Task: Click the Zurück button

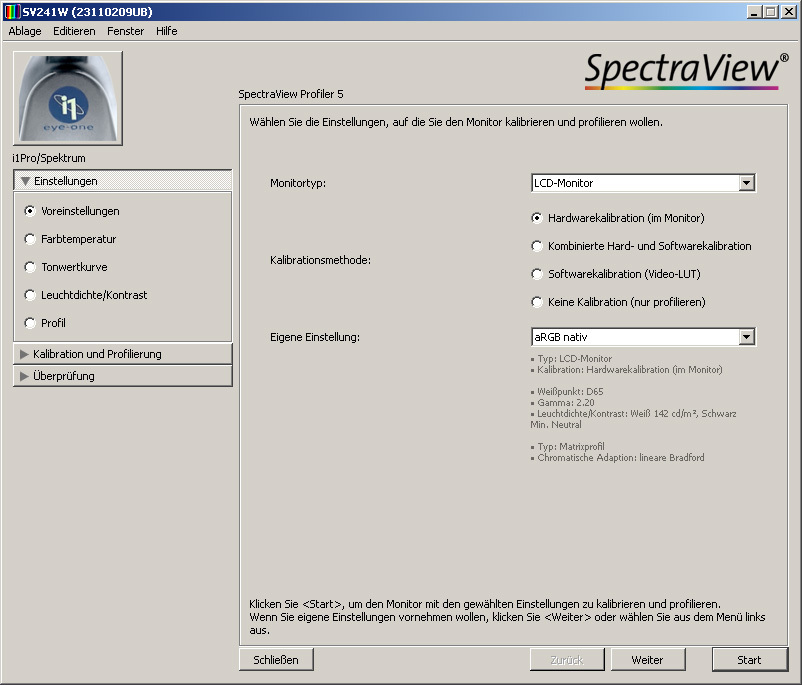Action: [567, 660]
